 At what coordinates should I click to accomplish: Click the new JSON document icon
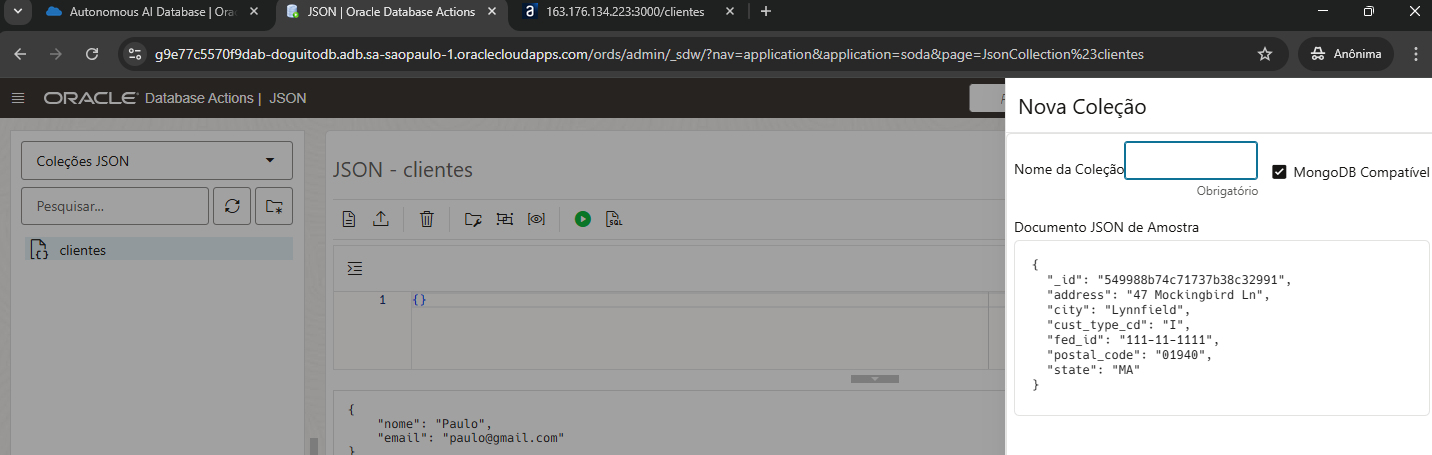349,219
